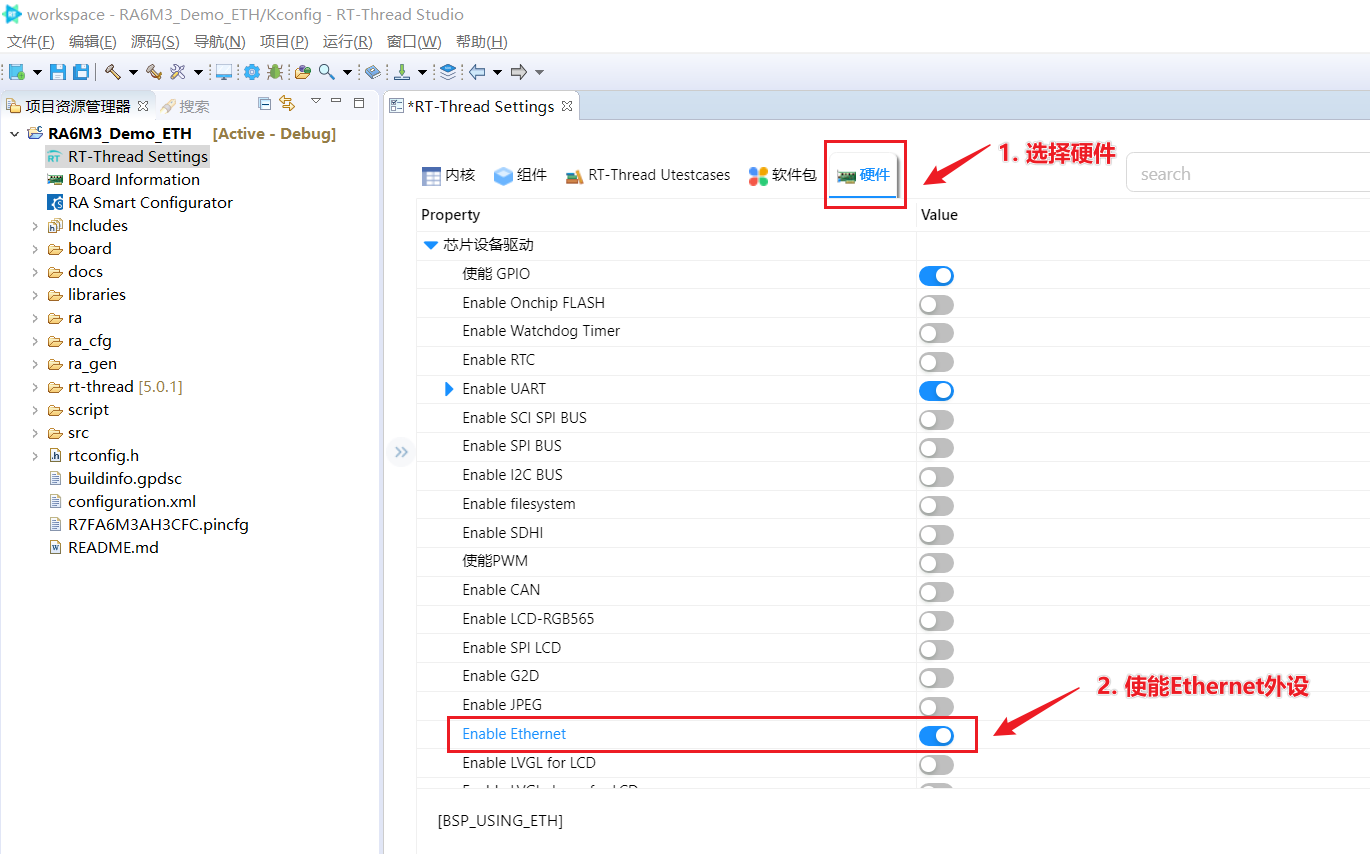Minimize the project explorer panel

(338, 102)
